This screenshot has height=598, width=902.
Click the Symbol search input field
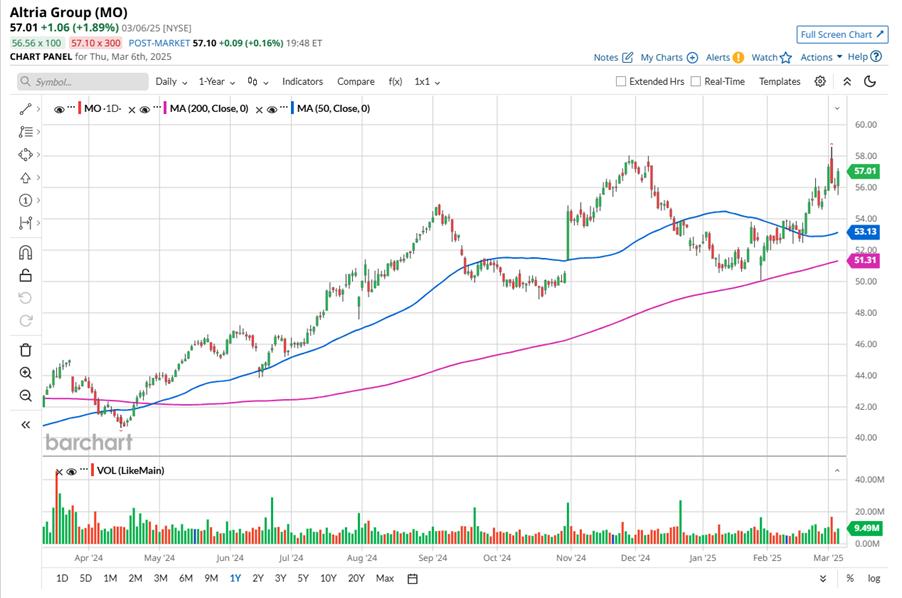point(82,82)
